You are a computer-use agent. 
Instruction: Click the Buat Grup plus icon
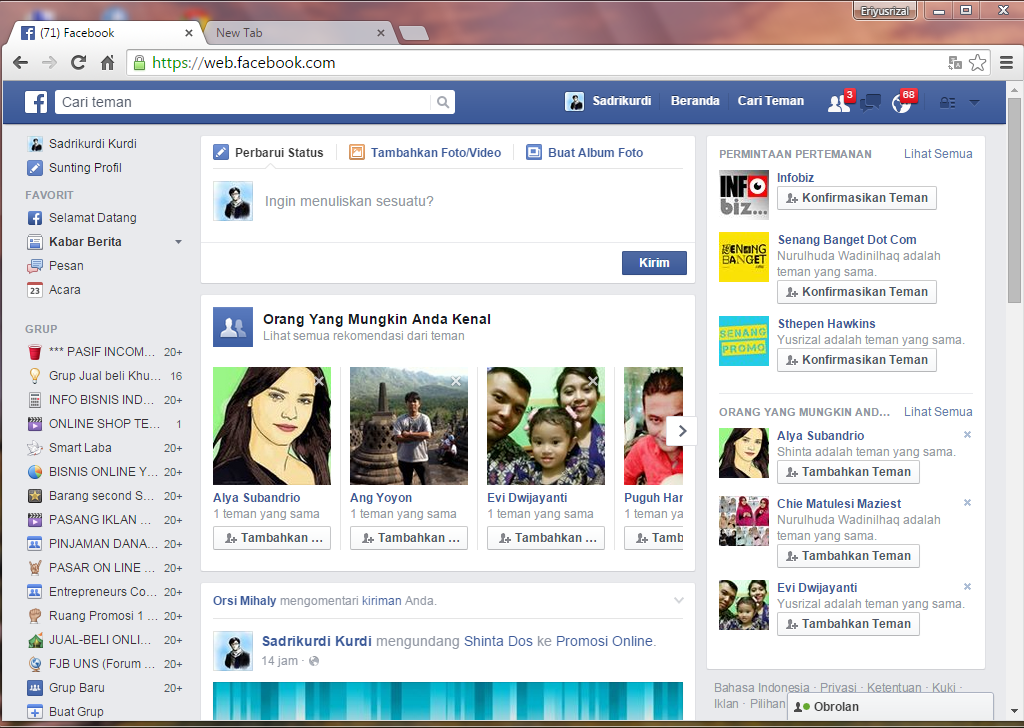pos(35,712)
